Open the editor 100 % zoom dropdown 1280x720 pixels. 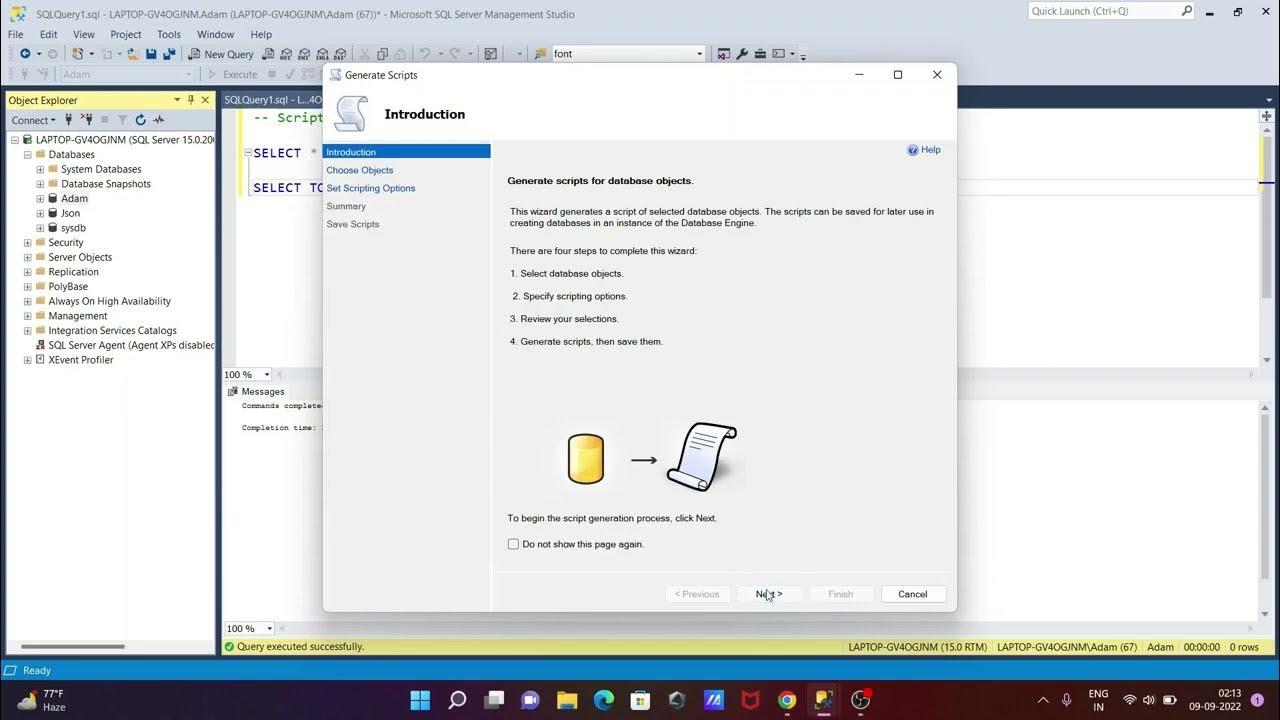267,375
